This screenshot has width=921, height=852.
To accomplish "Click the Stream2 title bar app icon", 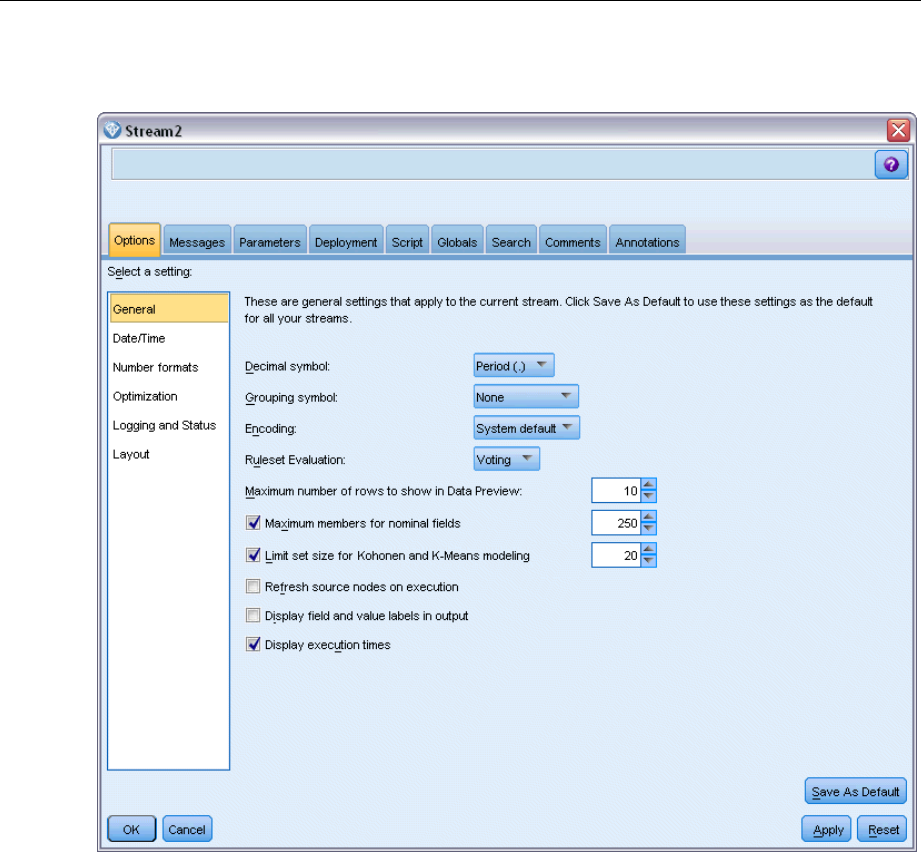I will click(111, 130).
